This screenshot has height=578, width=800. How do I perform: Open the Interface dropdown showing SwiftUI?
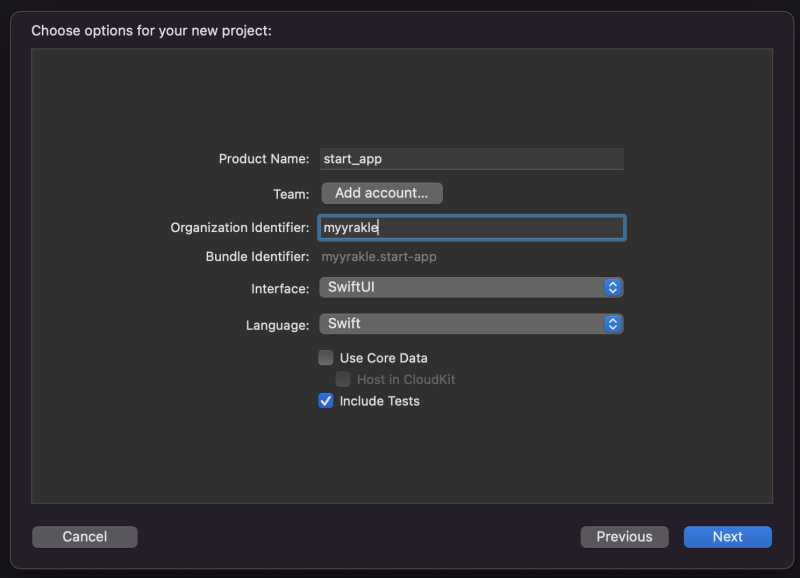coord(470,288)
